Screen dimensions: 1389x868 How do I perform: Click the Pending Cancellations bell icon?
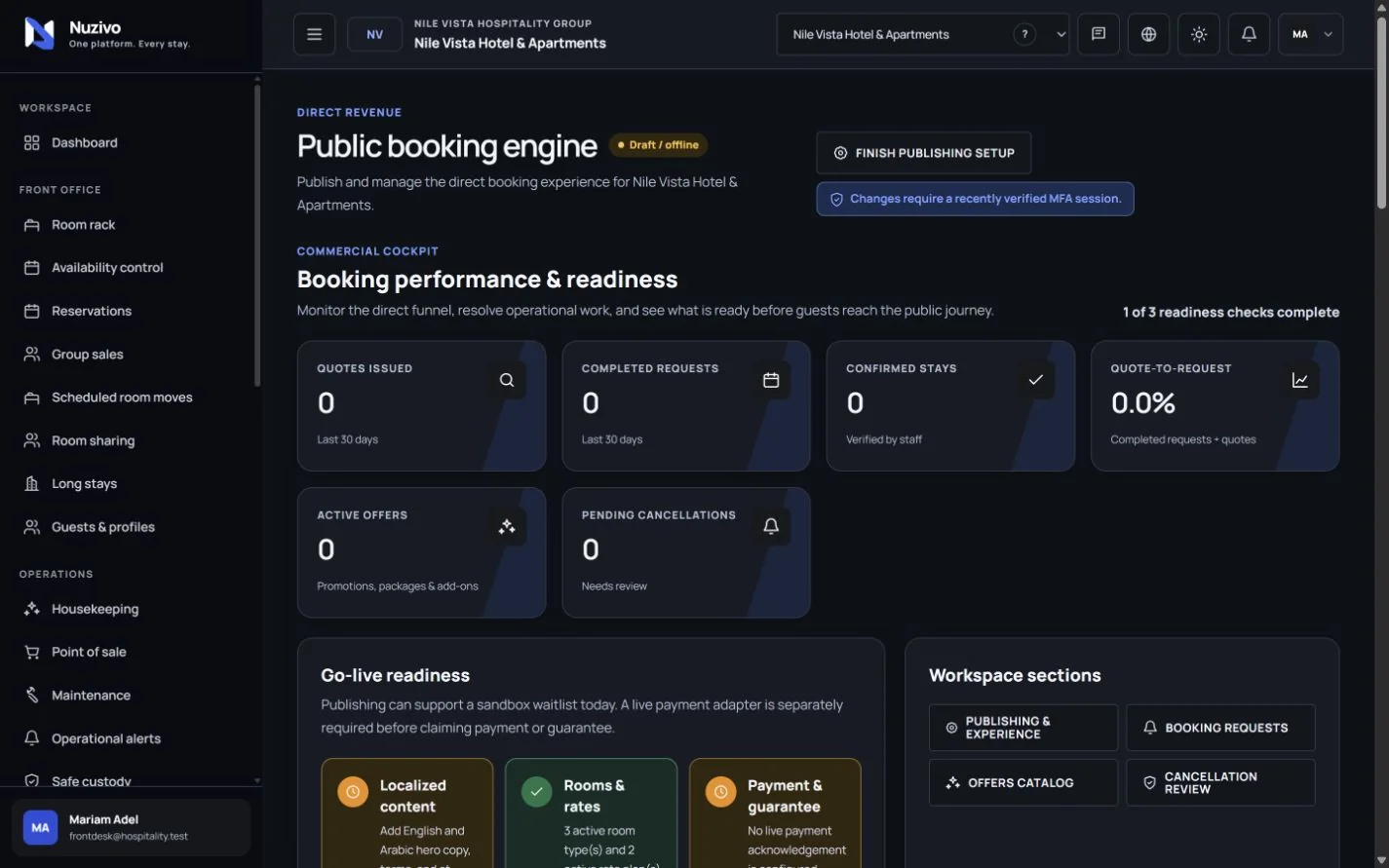point(771,527)
